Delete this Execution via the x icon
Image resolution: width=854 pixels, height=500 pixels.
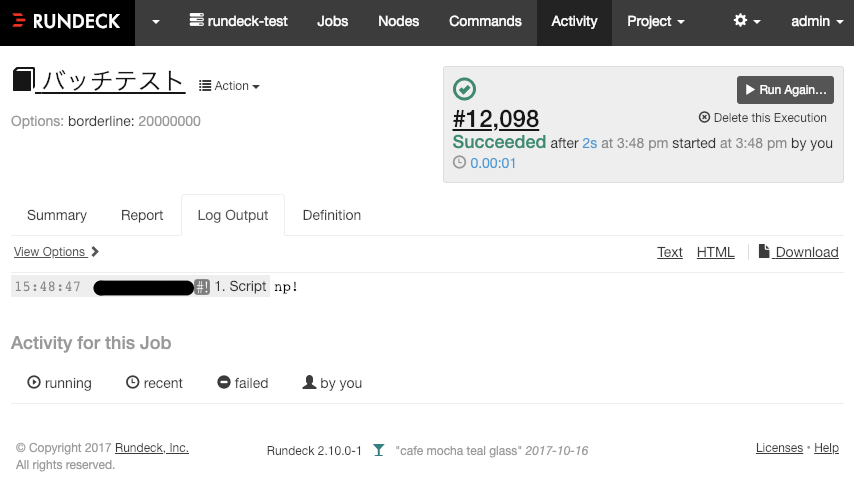(x=704, y=118)
